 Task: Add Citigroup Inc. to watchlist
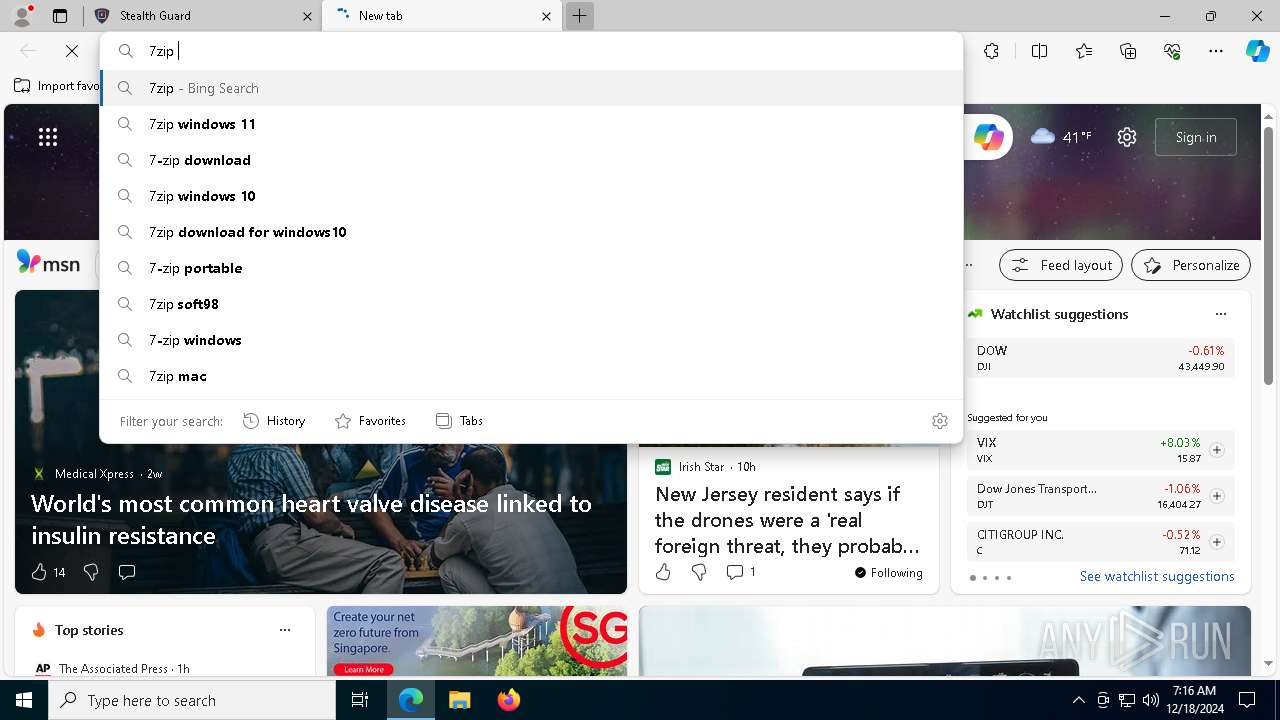(1216, 542)
